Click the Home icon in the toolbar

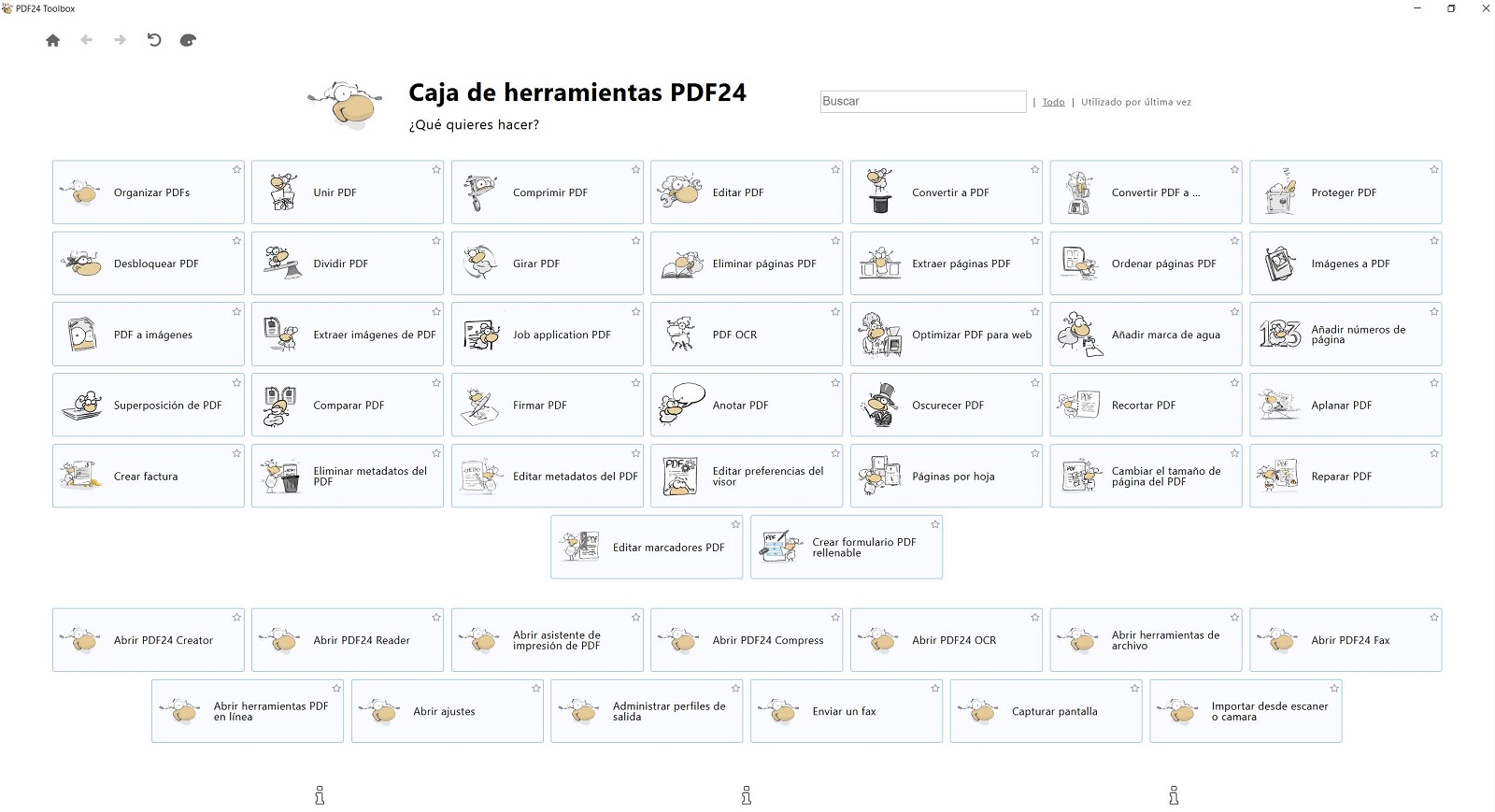(52, 40)
